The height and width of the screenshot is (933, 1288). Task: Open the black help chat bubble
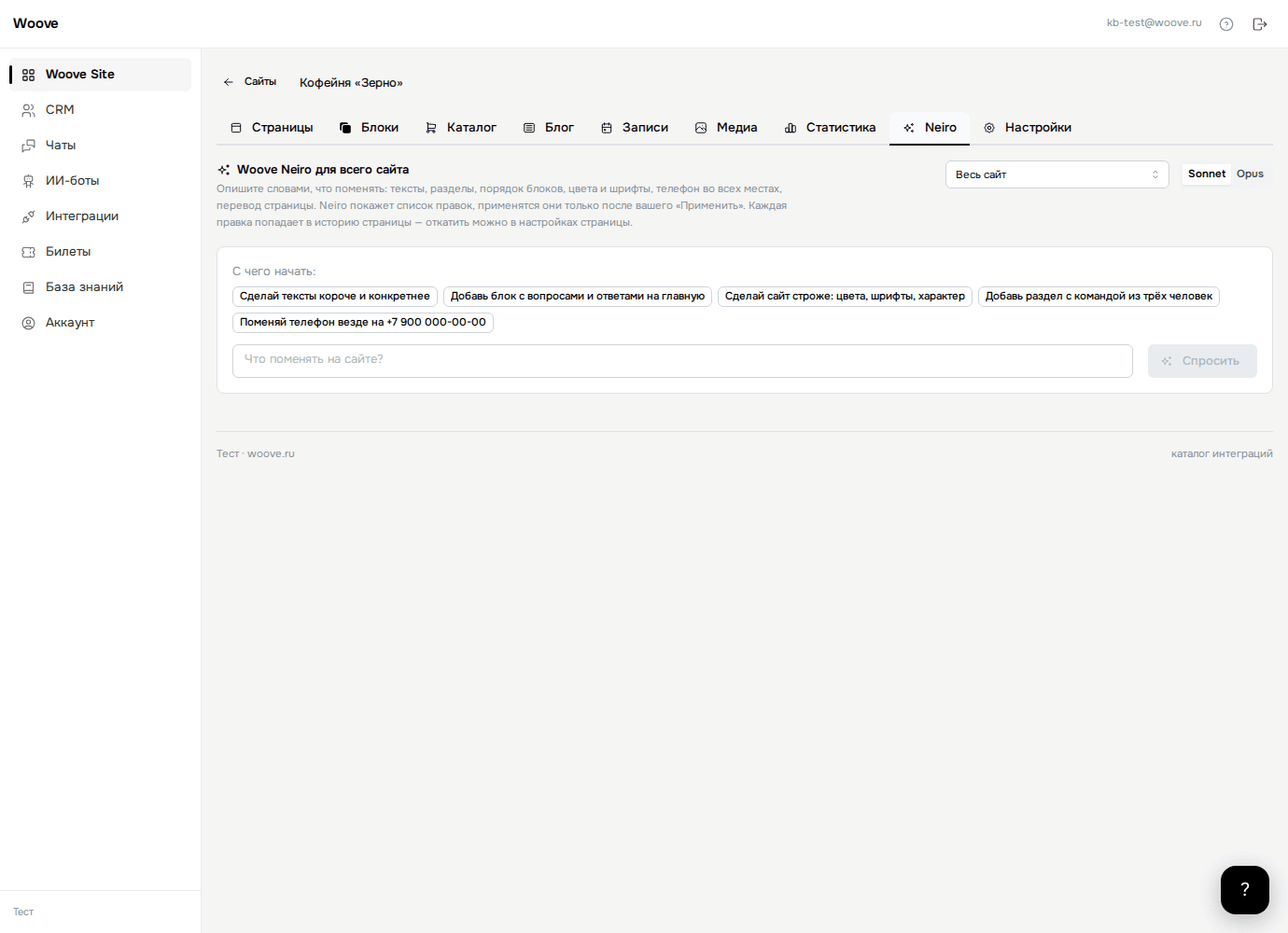1245,890
